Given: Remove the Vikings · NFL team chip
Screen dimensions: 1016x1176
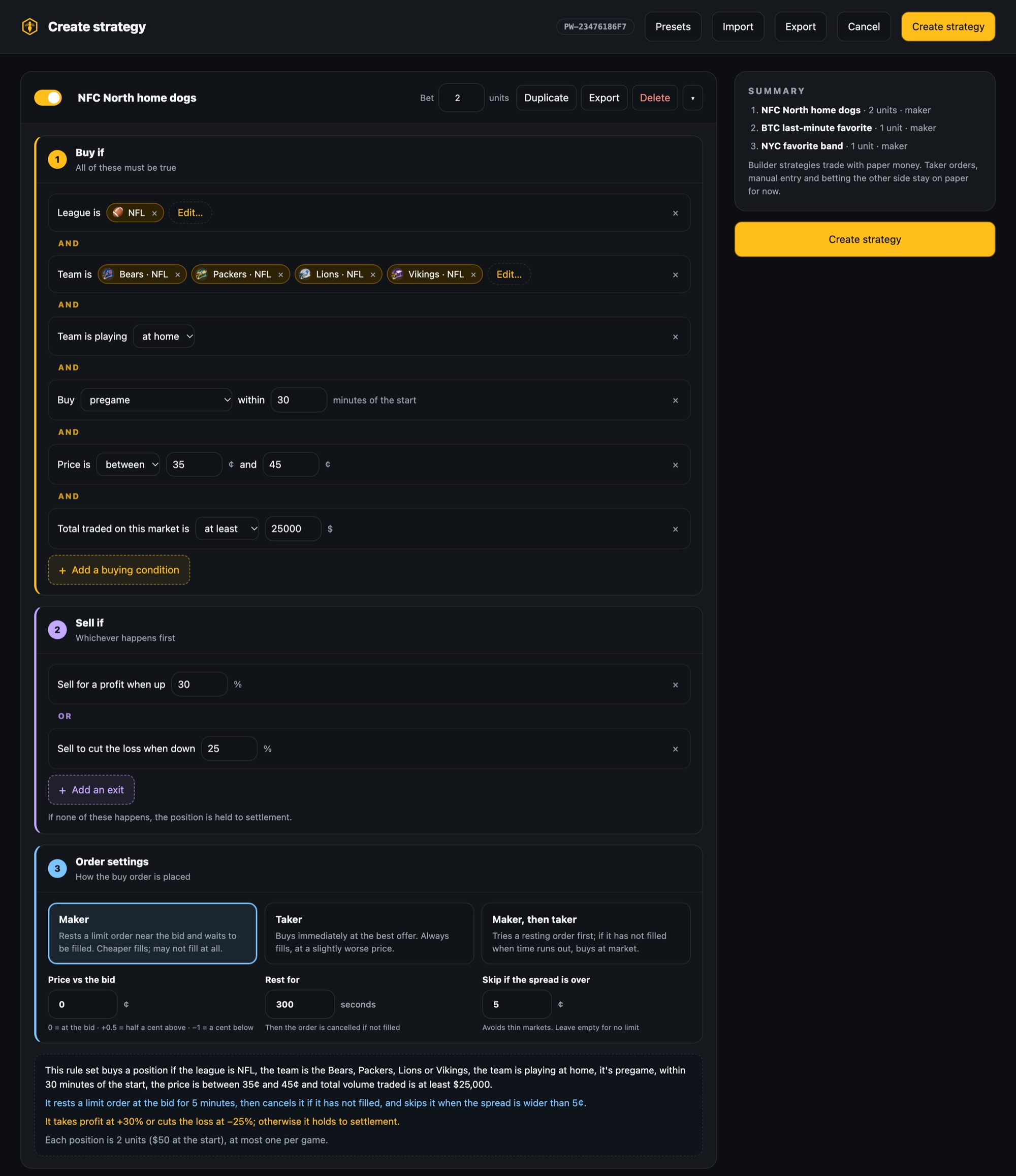Looking at the screenshot, I should click(473, 275).
